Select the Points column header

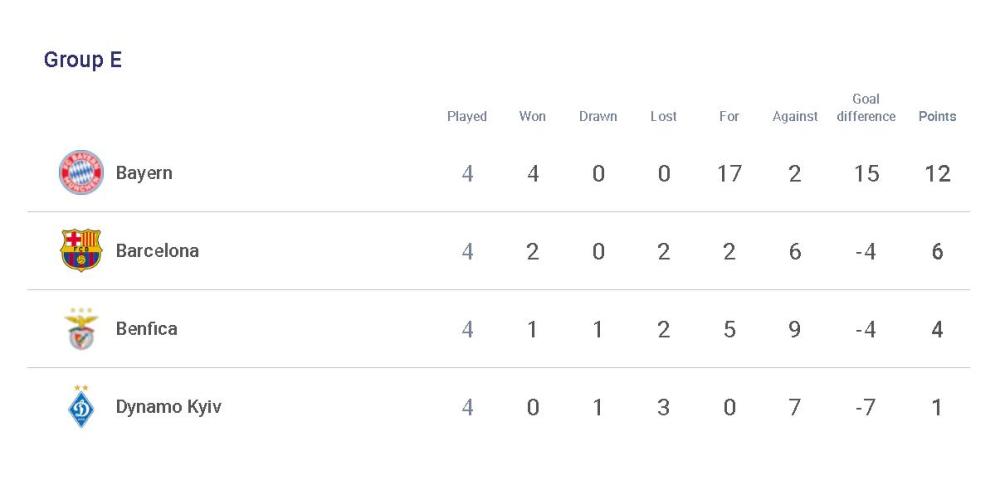[937, 117]
